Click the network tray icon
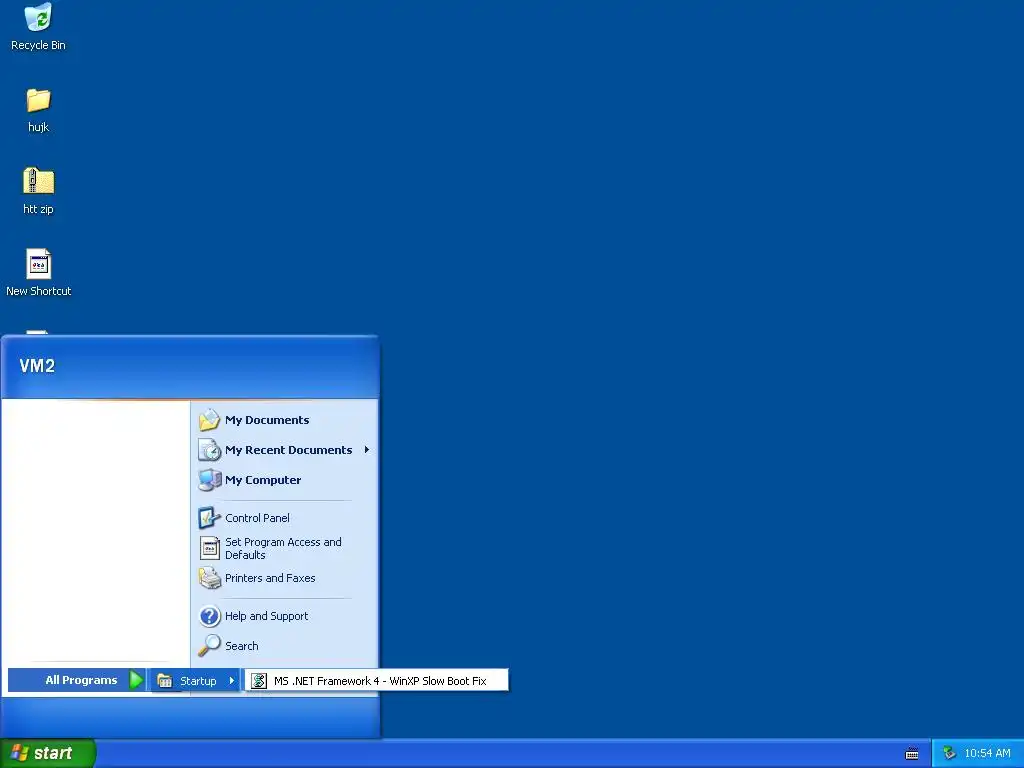This screenshot has height=768, width=1024. pyautogui.click(x=949, y=754)
